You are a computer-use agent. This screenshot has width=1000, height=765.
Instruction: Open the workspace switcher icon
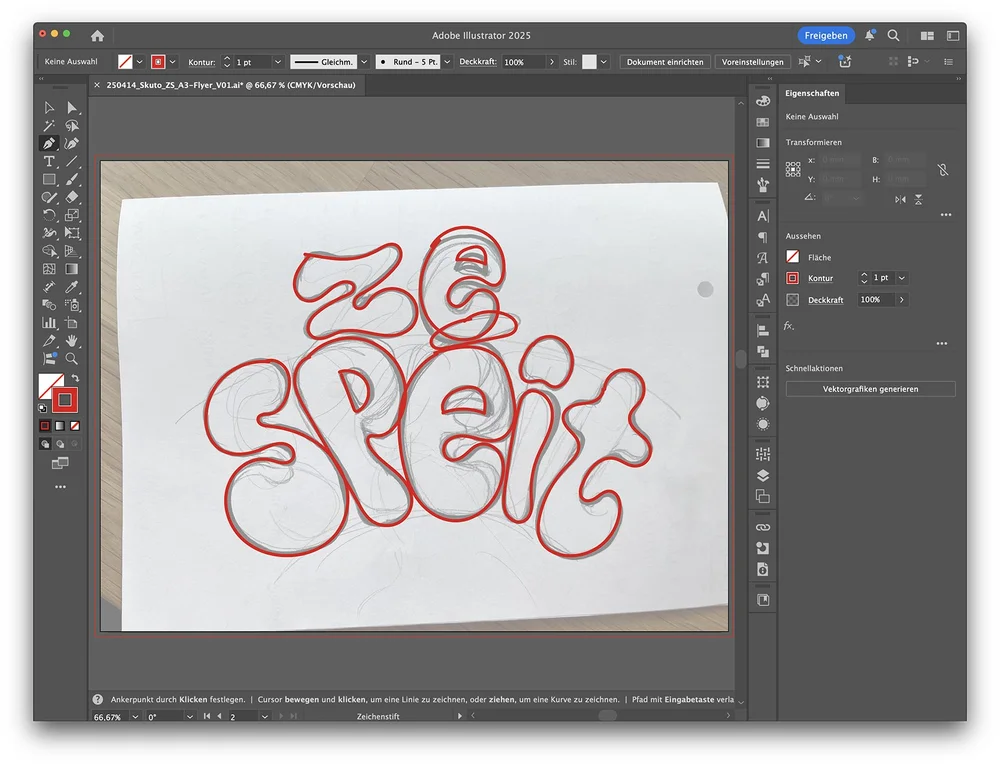point(927,36)
